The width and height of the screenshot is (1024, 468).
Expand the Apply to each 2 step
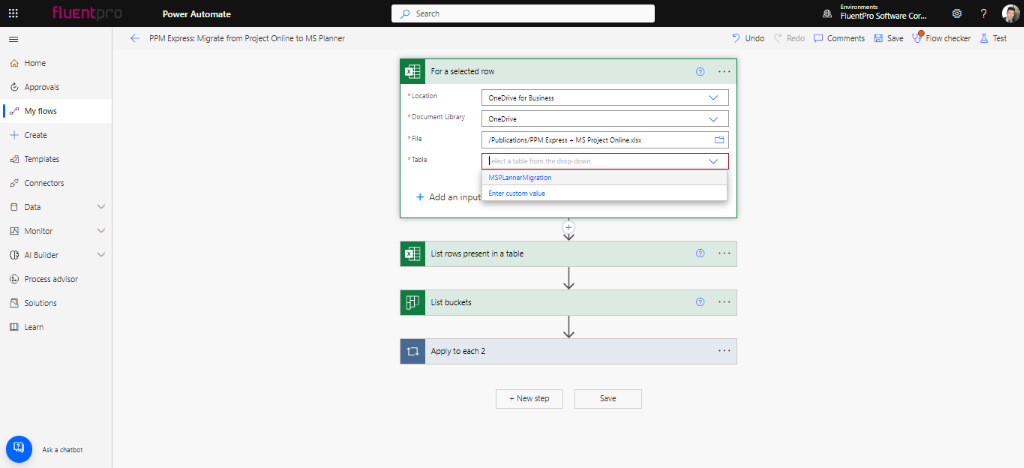pyautogui.click(x=568, y=351)
